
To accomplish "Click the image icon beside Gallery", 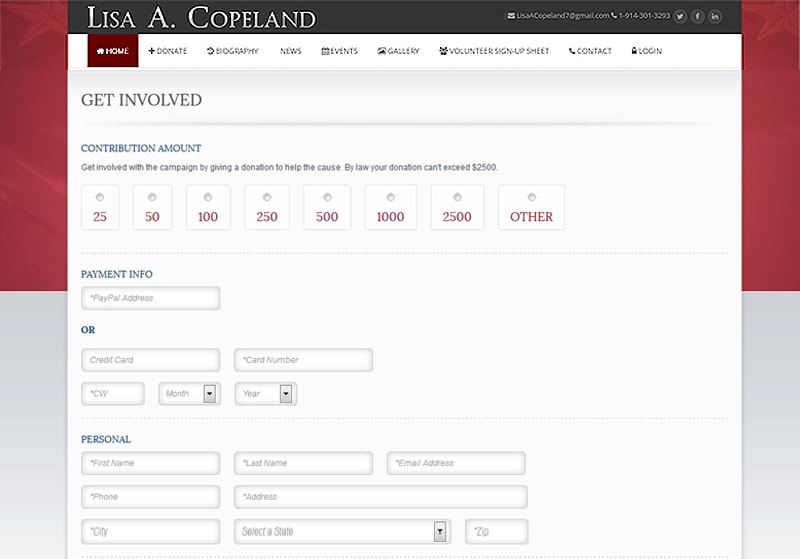I will point(382,51).
